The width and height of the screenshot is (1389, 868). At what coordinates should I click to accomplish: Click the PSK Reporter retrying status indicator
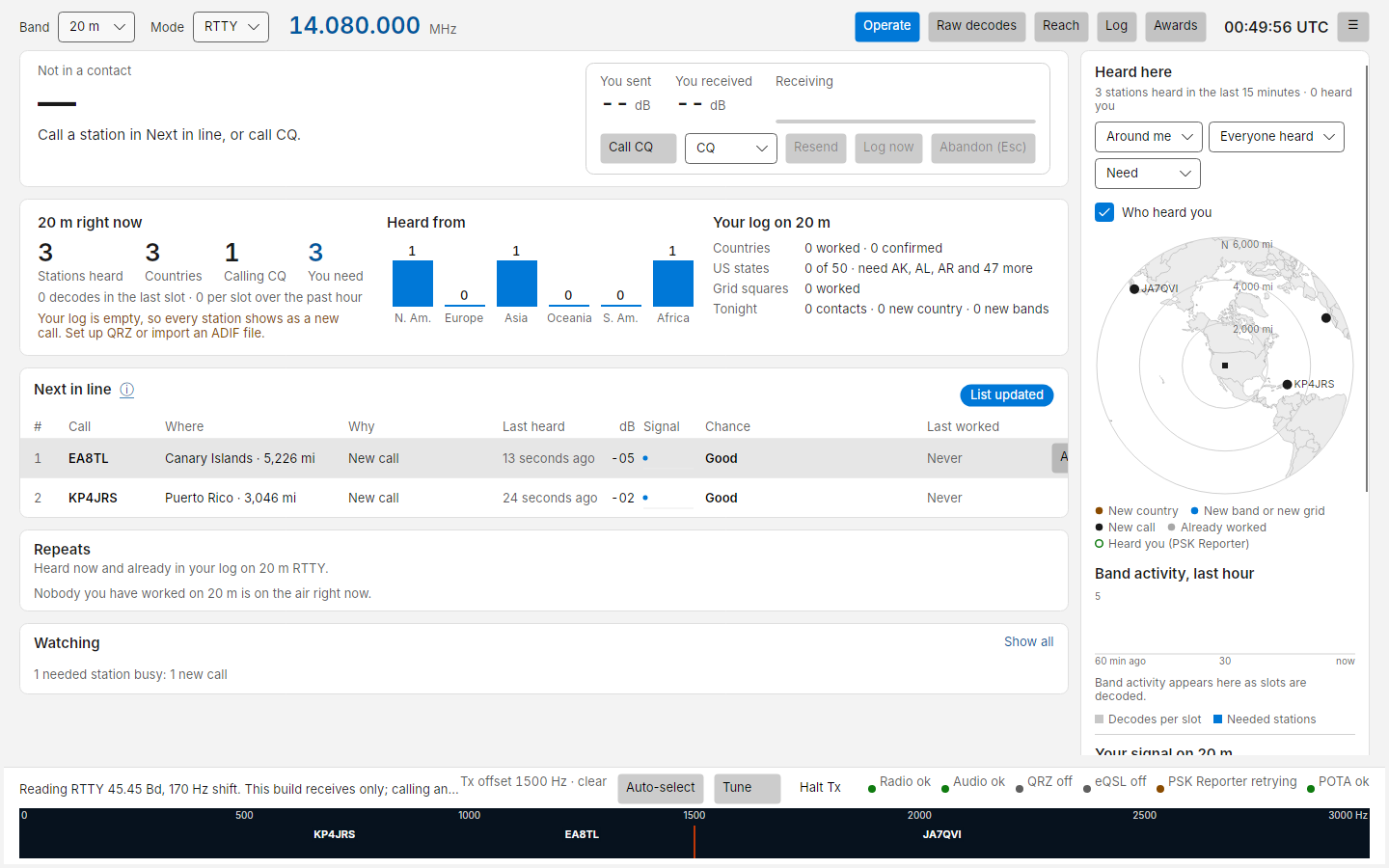(x=1226, y=782)
